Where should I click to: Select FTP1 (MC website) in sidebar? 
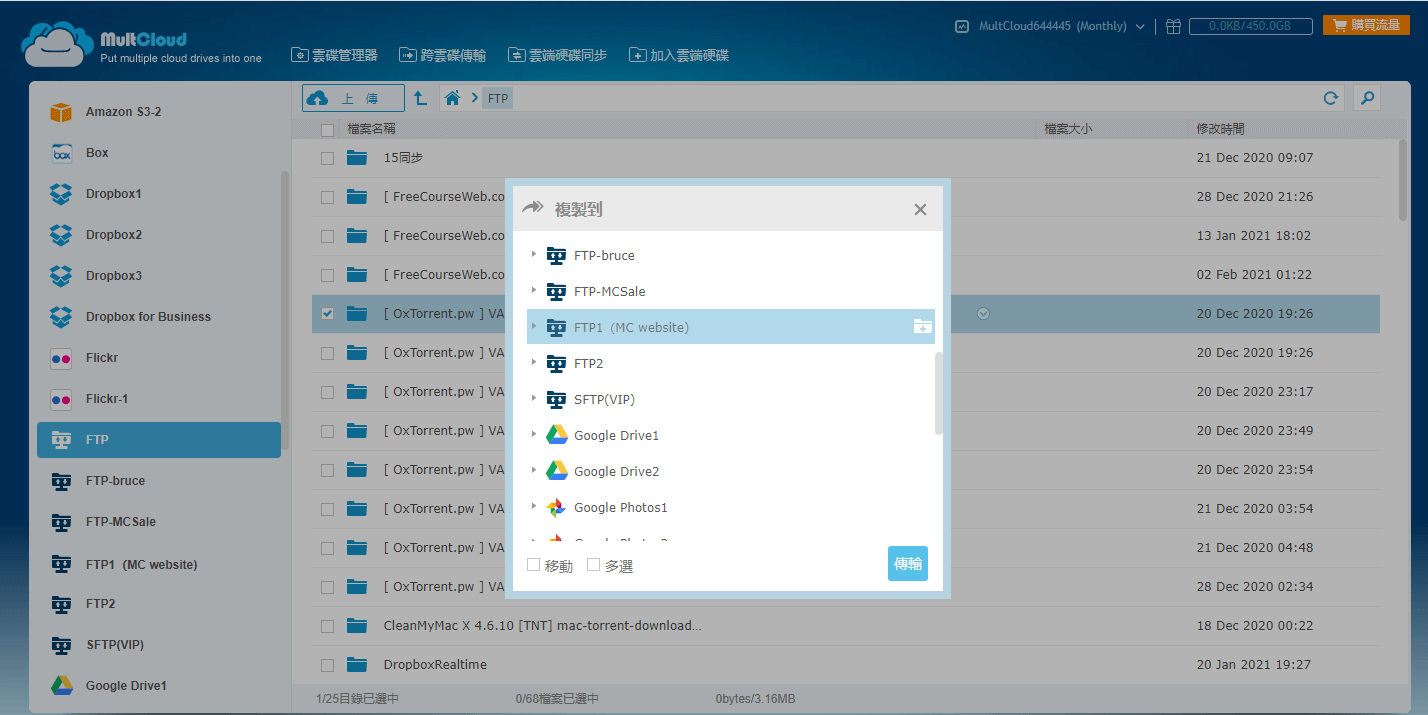(x=159, y=565)
